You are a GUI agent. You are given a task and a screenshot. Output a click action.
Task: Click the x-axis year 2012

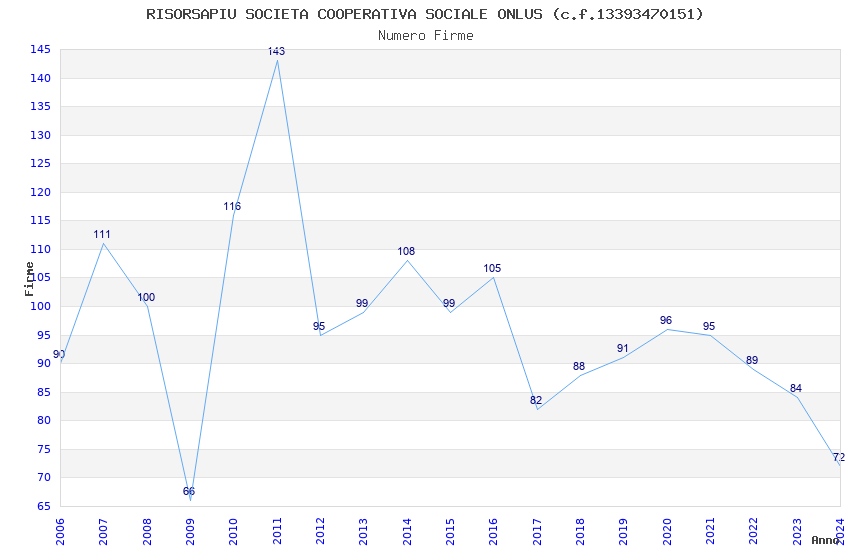[320, 532]
